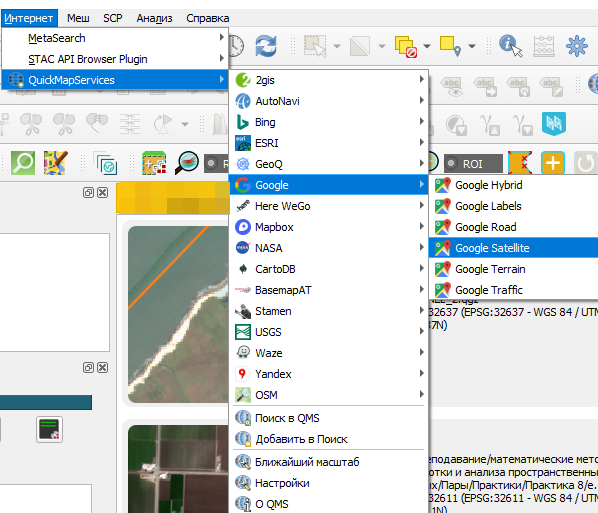Image resolution: width=598 pixels, height=513 pixels.
Task: Click the coastline satellite image thumbnail
Action: (178, 314)
